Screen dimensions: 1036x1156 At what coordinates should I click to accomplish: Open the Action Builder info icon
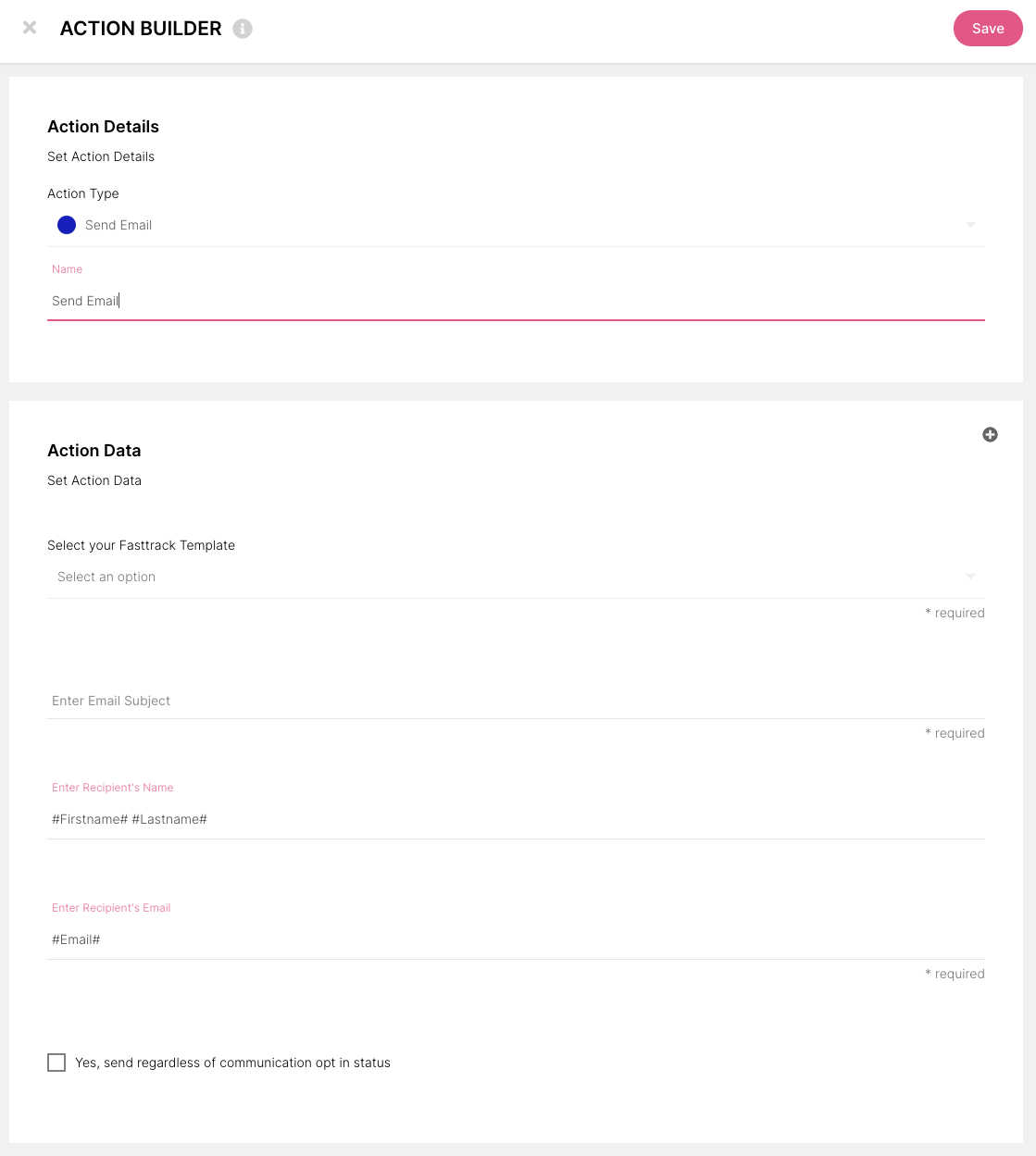click(x=243, y=29)
